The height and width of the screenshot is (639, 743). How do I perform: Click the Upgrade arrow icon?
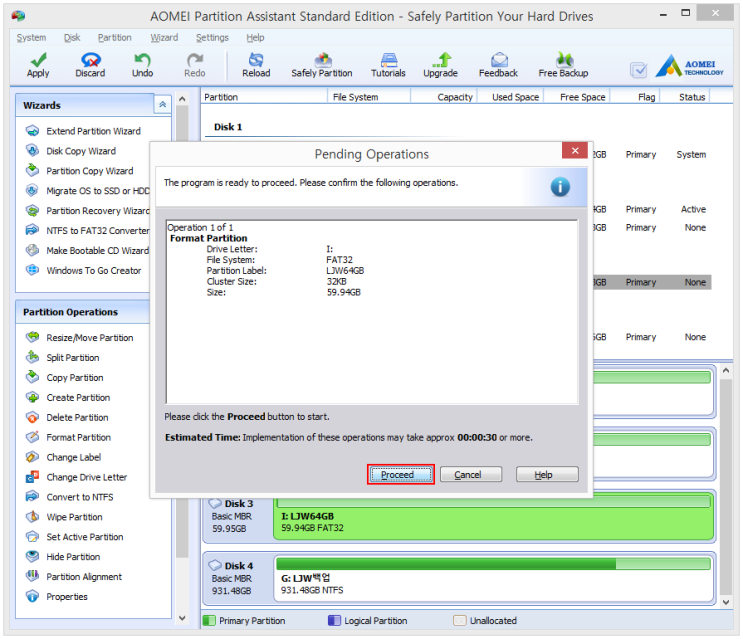pyautogui.click(x=441, y=60)
